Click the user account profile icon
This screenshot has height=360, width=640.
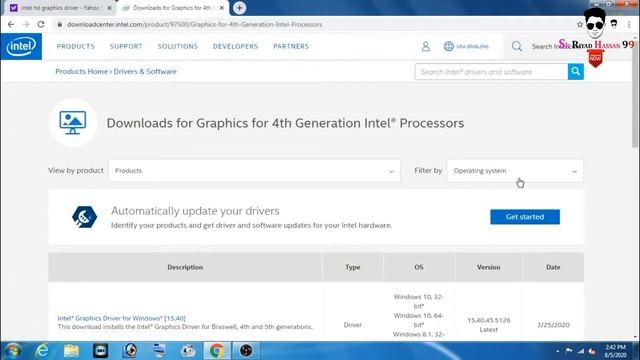[x=426, y=47]
